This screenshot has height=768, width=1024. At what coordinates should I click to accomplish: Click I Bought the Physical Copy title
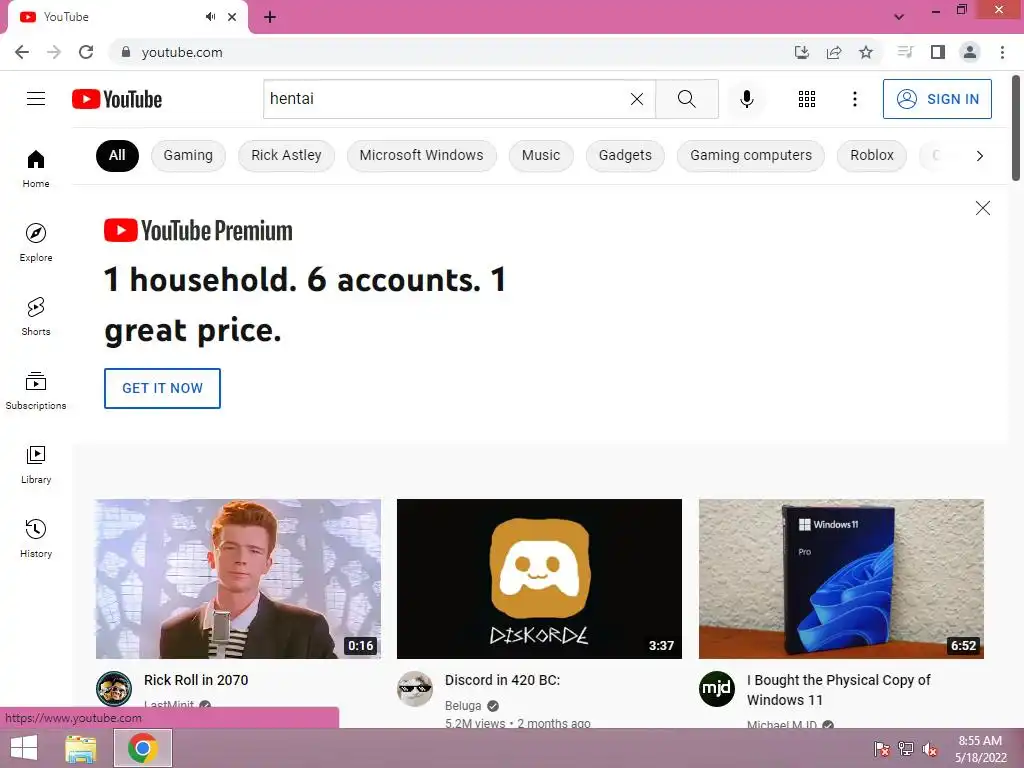point(839,690)
